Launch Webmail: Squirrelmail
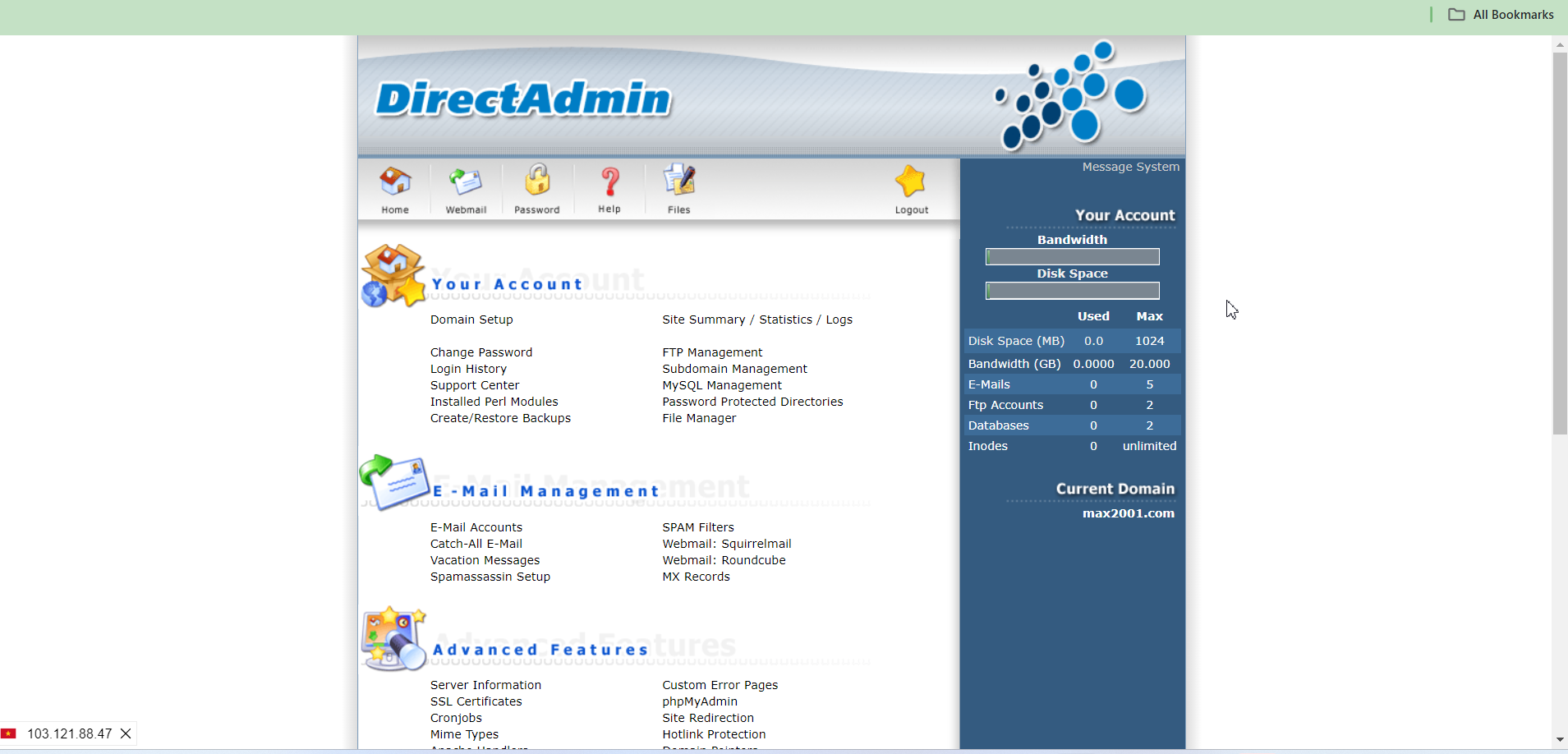 coord(727,544)
